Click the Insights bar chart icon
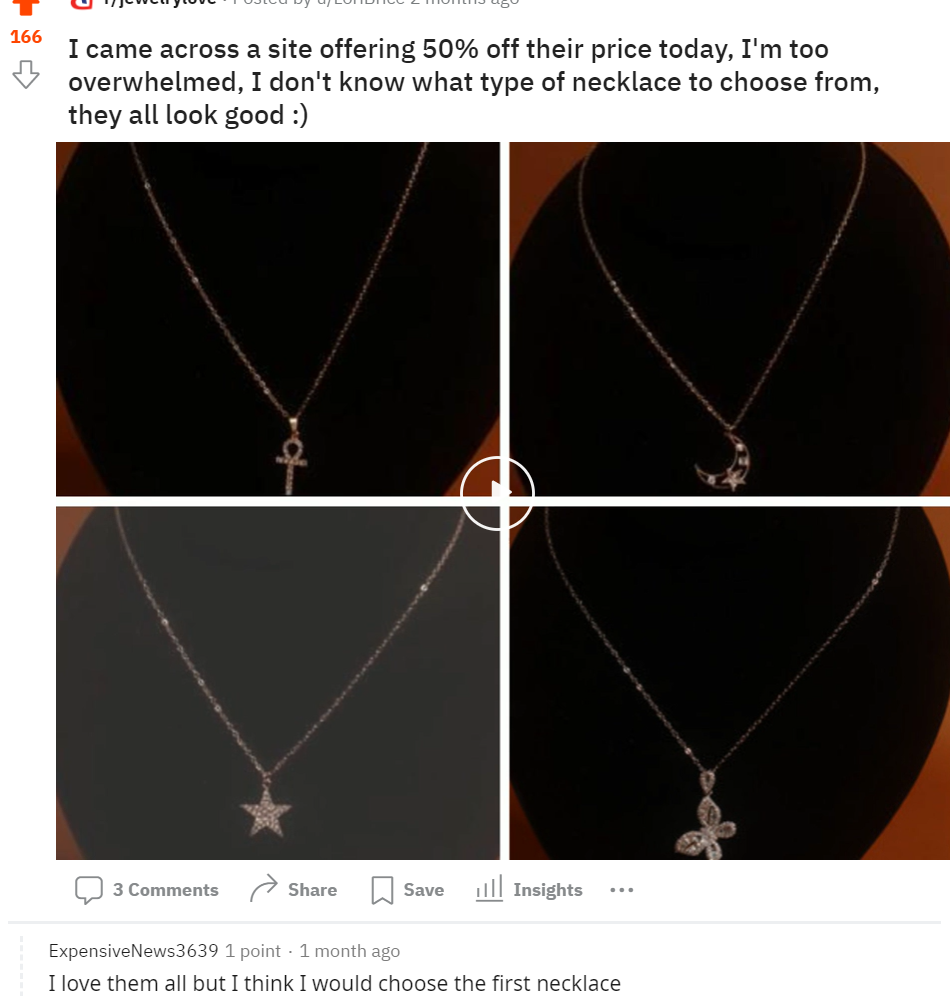The image size is (950, 996). pyautogui.click(x=489, y=888)
